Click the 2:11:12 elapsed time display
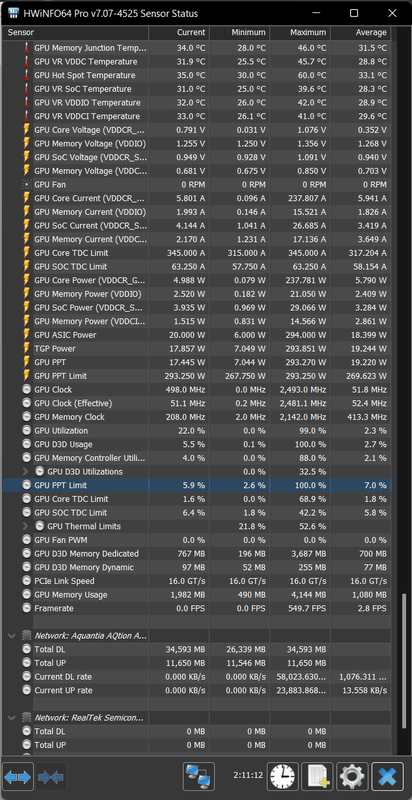 click(249, 776)
